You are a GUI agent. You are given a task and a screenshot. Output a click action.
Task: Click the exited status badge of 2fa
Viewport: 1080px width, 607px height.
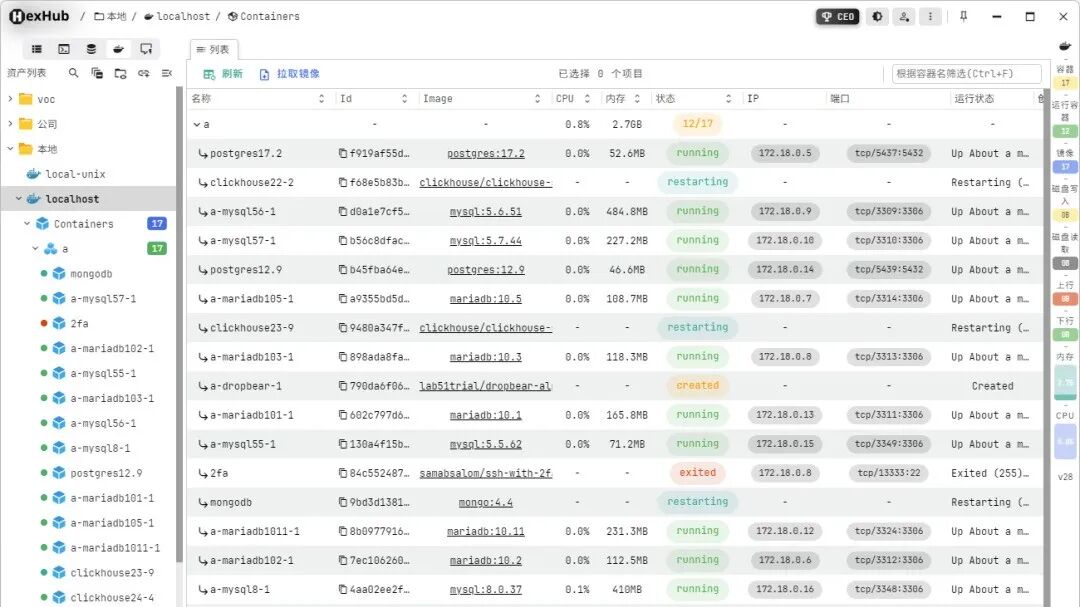[697, 473]
